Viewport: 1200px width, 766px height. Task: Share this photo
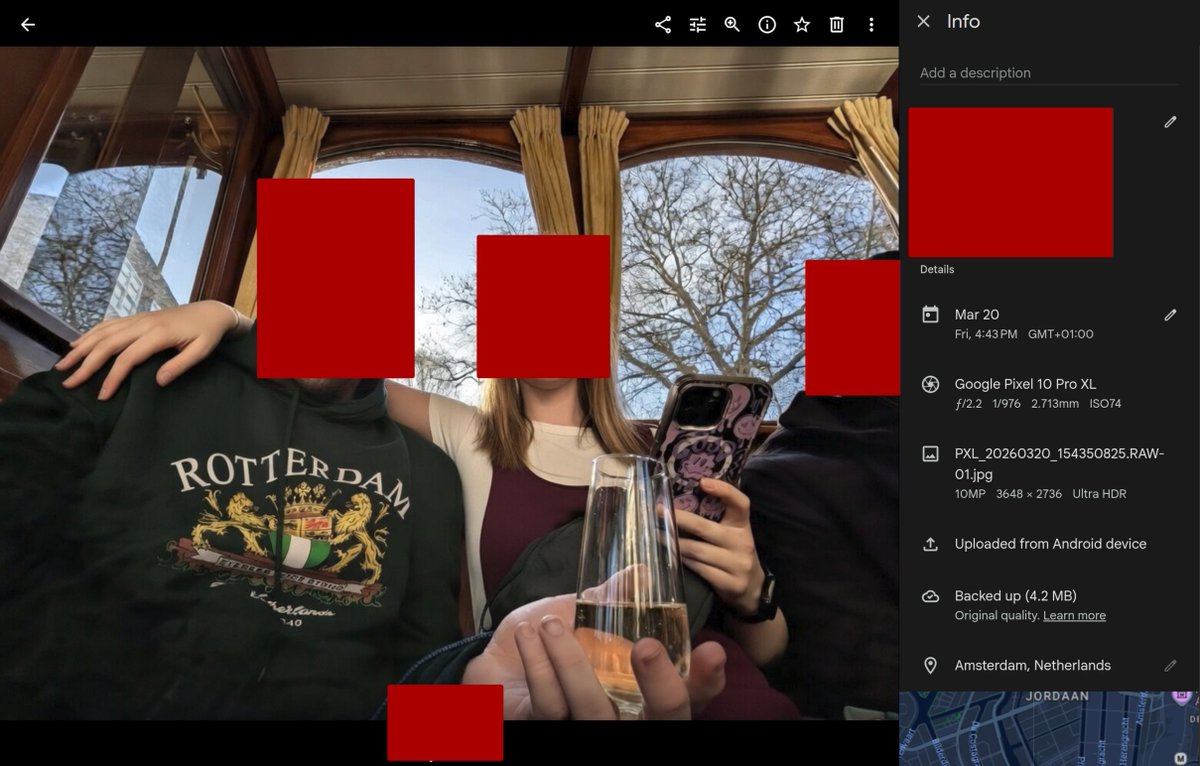pyautogui.click(x=663, y=25)
